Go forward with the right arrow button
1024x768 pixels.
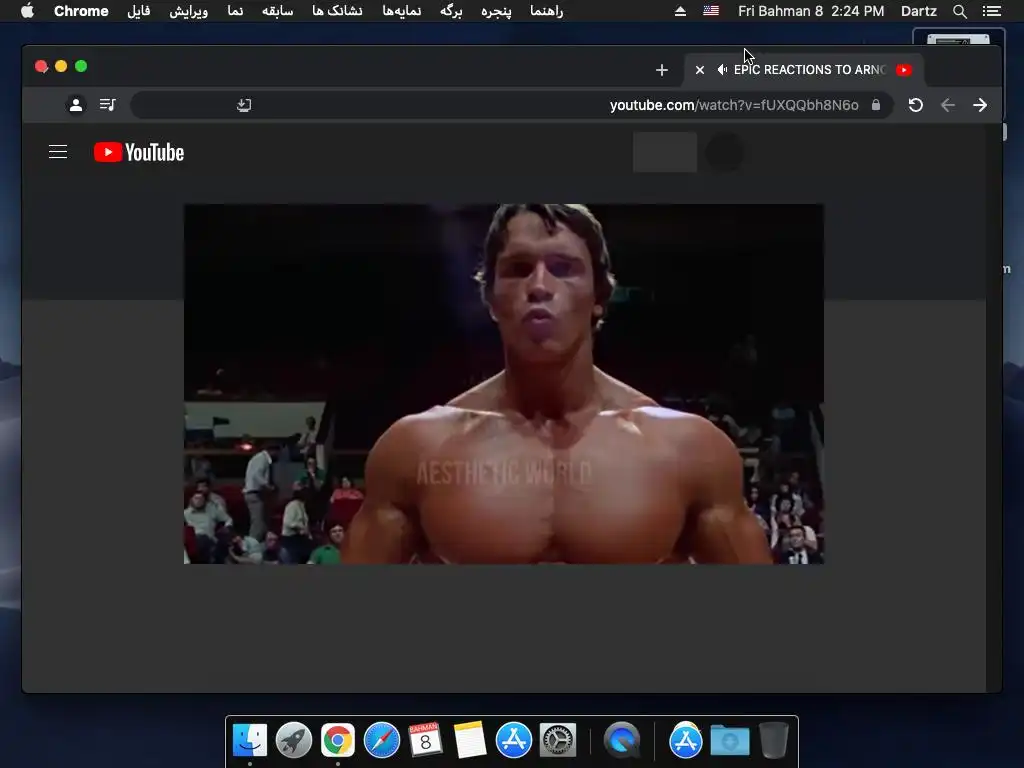(x=980, y=105)
